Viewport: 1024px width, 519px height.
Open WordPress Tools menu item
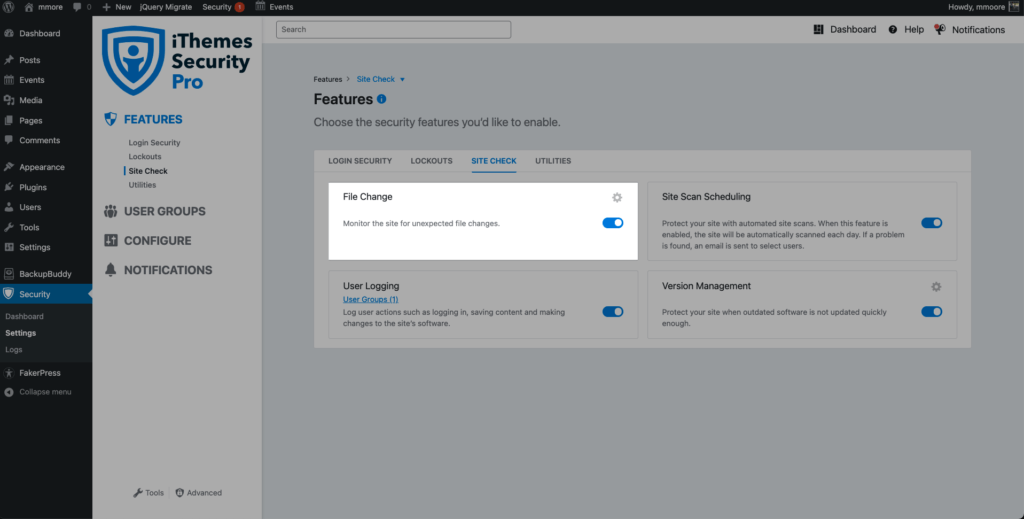coord(29,227)
